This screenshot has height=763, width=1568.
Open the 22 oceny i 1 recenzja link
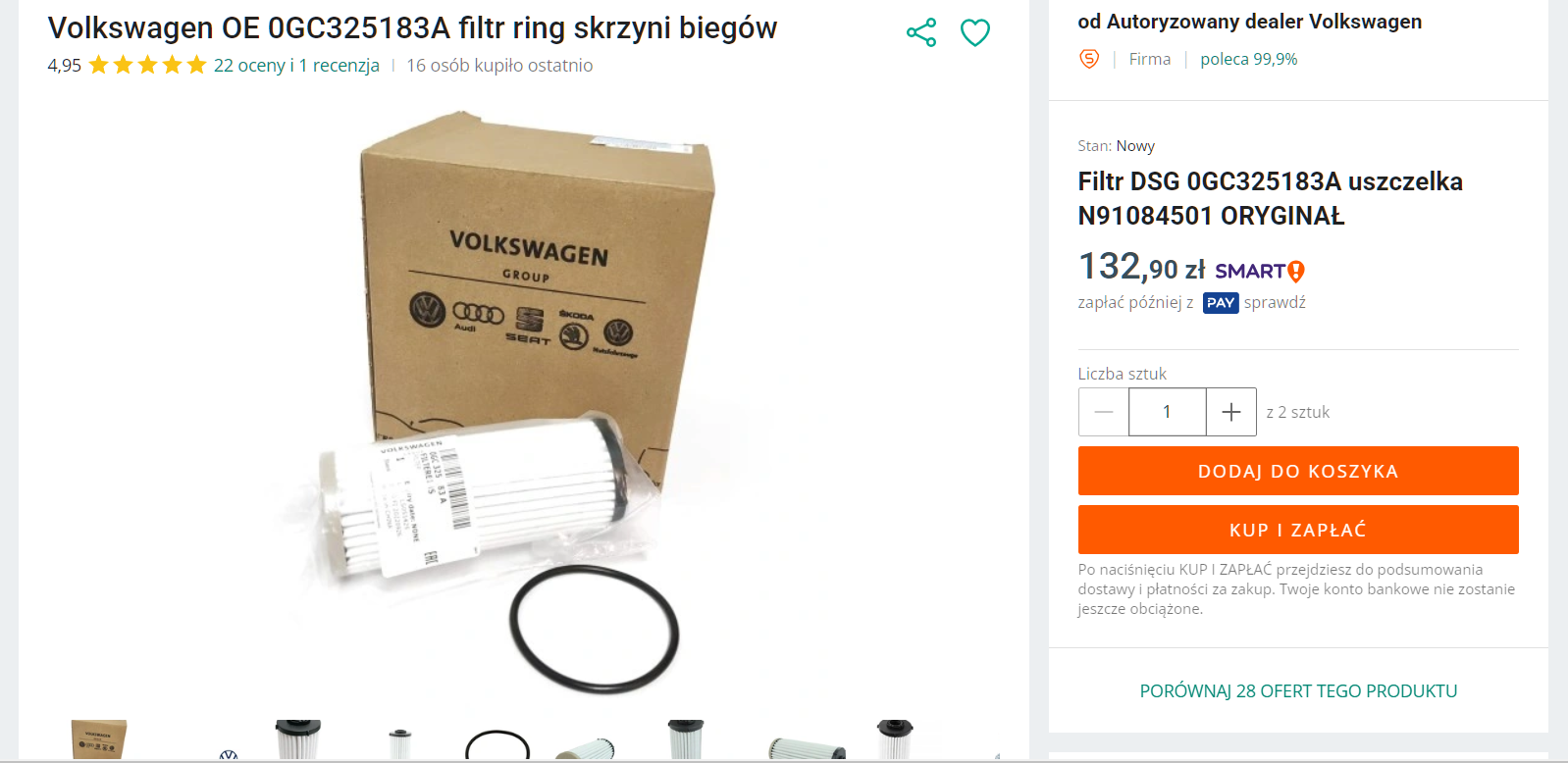click(x=296, y=66)
